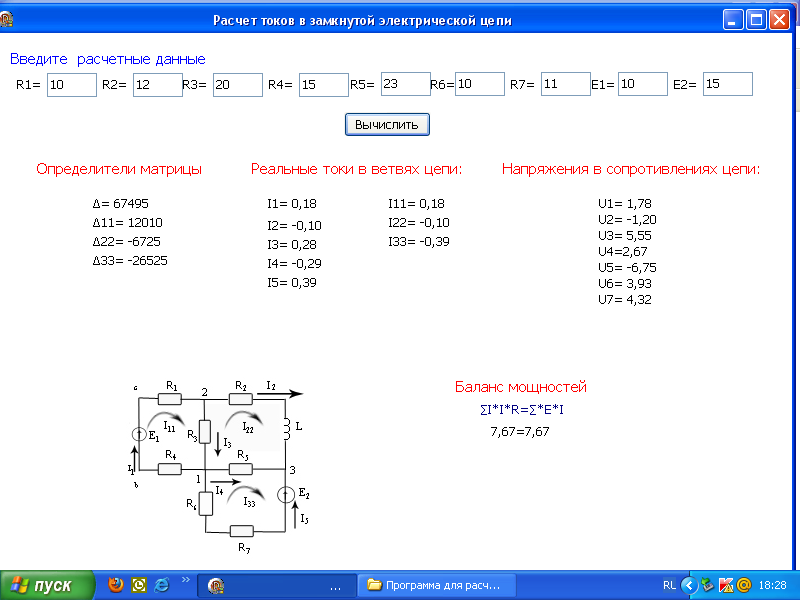
Task: Click the Баланс мощностей heading
Action: pyautogui.click(x=521, y=387)
